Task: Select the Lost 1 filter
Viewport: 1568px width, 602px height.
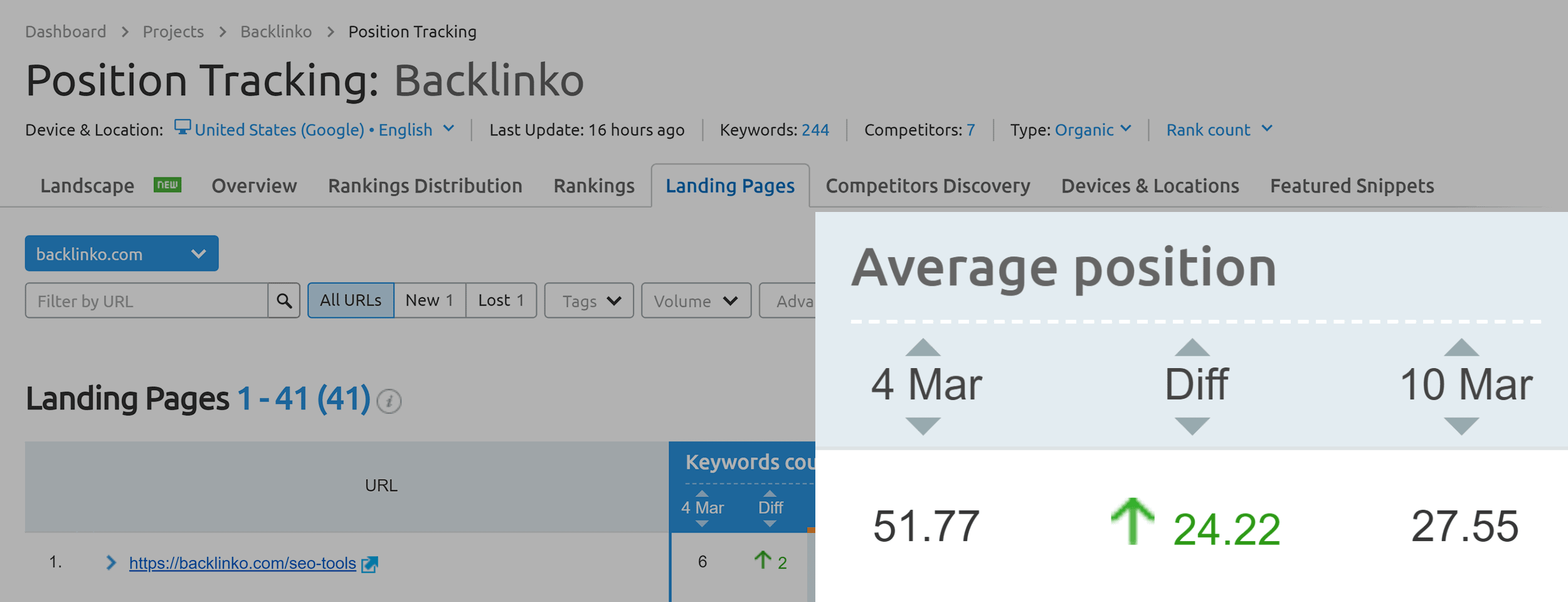Action: coord(501,300)
